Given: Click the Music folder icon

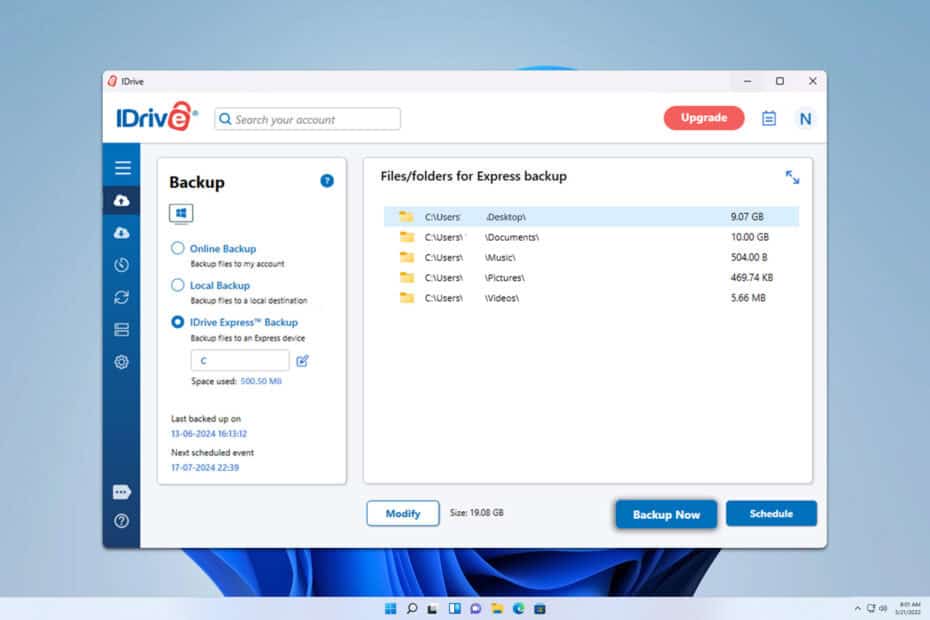Looking at the screenshot, I should pos(406,257).
